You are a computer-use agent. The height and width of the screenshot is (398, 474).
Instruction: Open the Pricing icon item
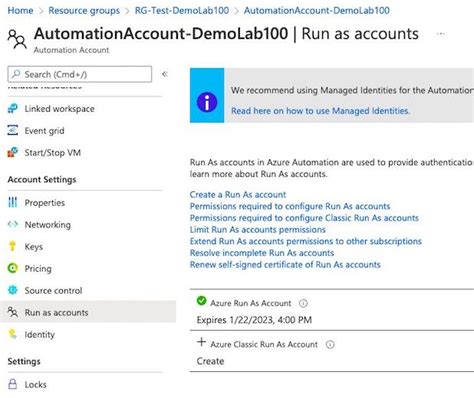tap(13, 268)
